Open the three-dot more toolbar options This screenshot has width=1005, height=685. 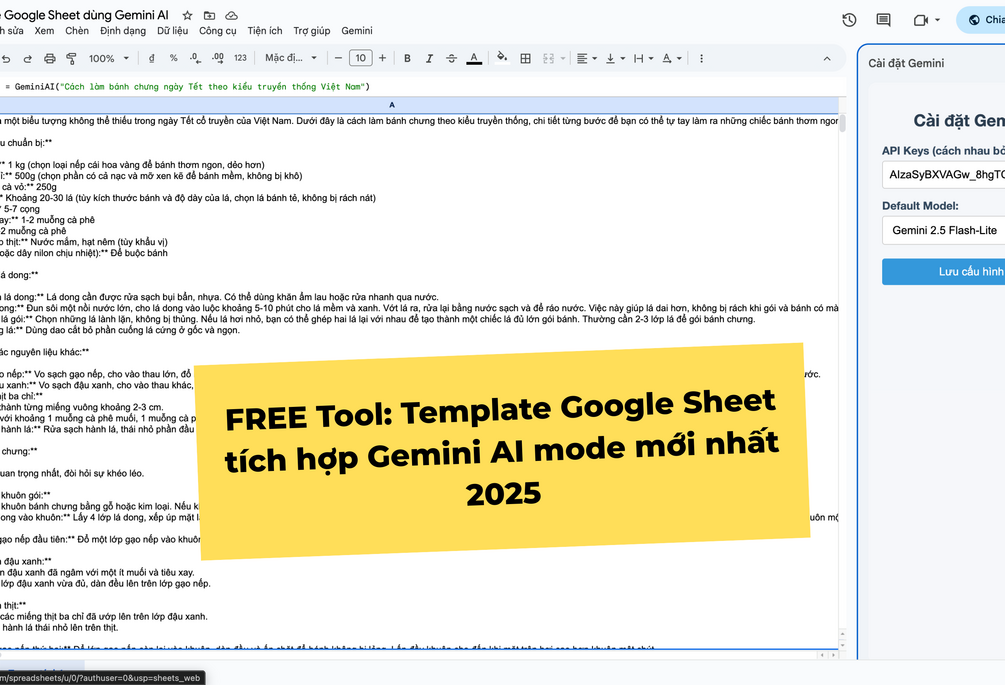click(x=701, y=58)
